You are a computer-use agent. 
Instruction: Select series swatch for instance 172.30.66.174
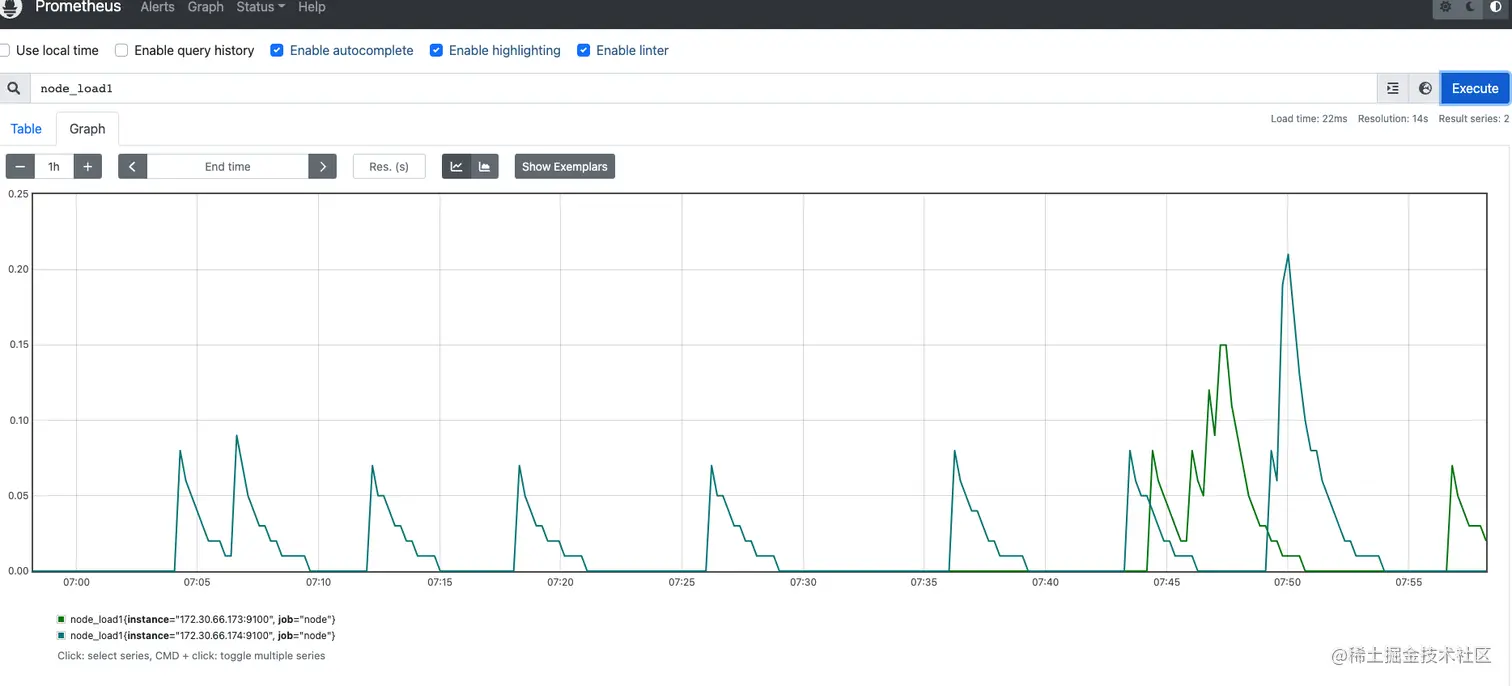pyautogui.click(x=61, y=636)
